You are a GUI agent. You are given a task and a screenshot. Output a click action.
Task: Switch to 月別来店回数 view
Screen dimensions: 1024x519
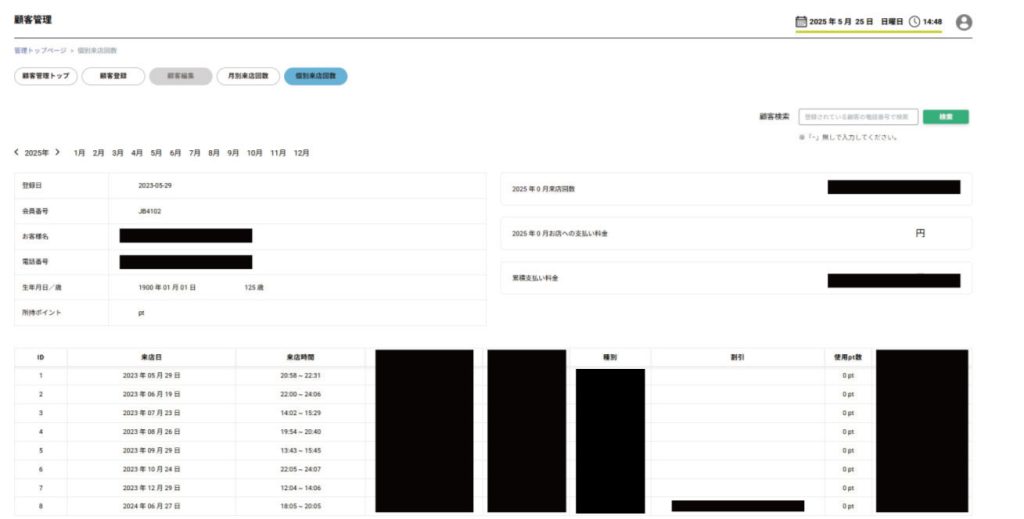[x=248, y=76]
